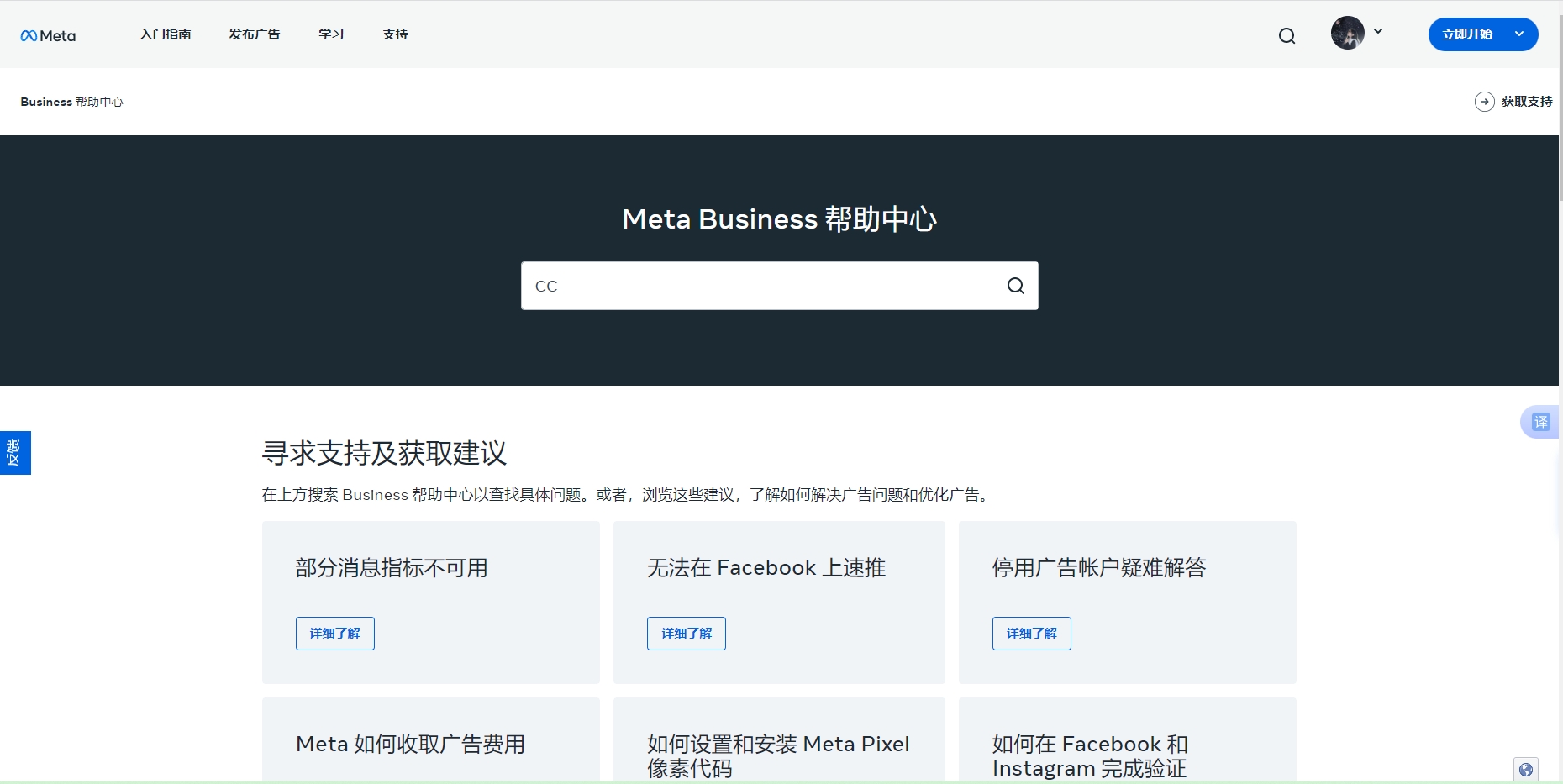Open the 入门指南 menu
1563x784 pixels.
[166, 34]
